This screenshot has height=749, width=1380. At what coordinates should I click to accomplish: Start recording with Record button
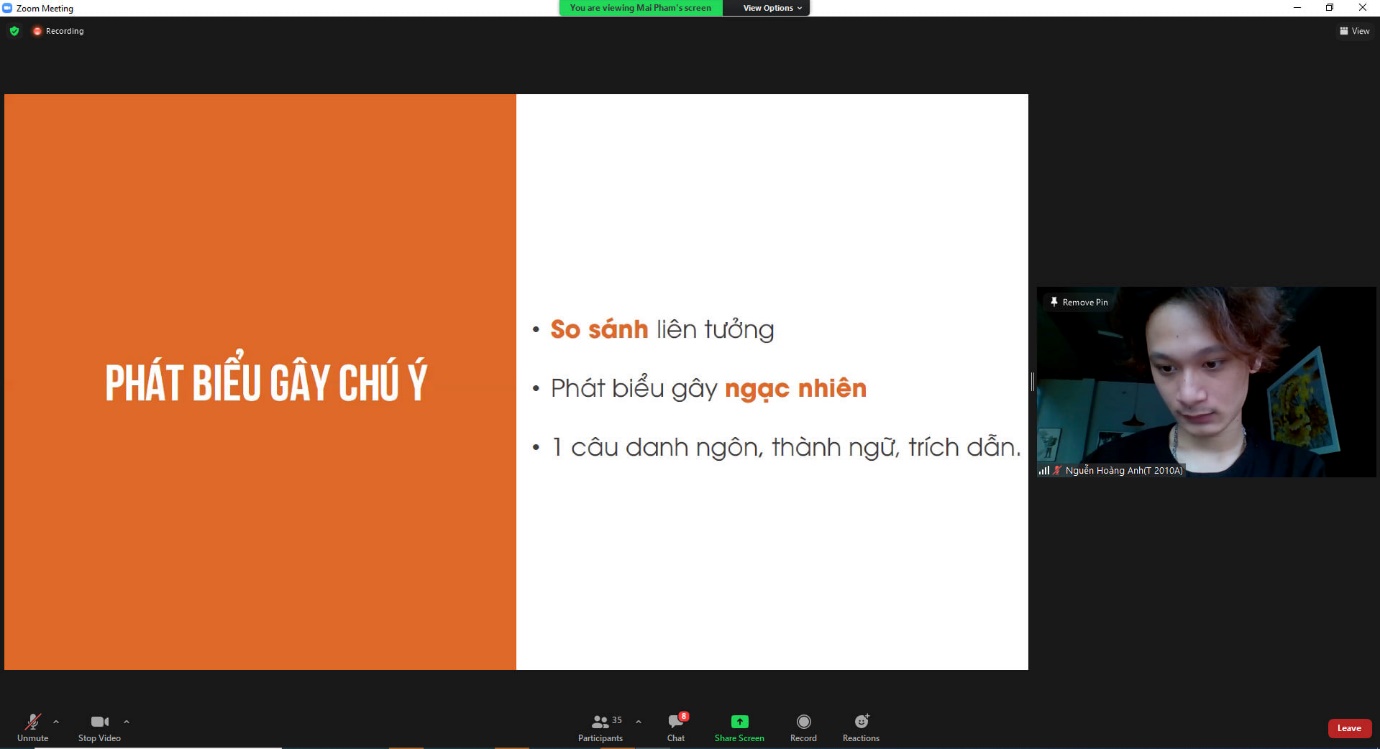[x=803, y=725]
